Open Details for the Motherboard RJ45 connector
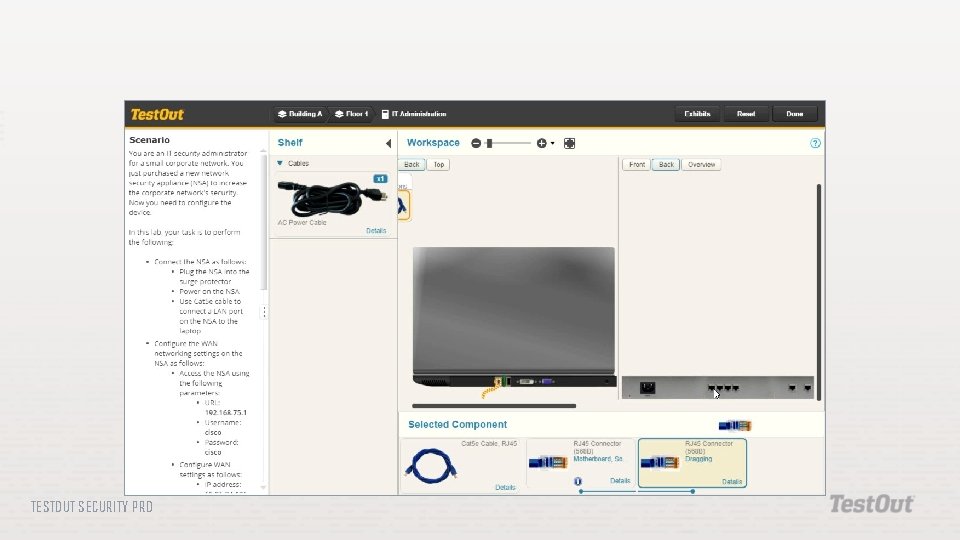This screenshot has height=540, width=960. (x=620, y=481)
